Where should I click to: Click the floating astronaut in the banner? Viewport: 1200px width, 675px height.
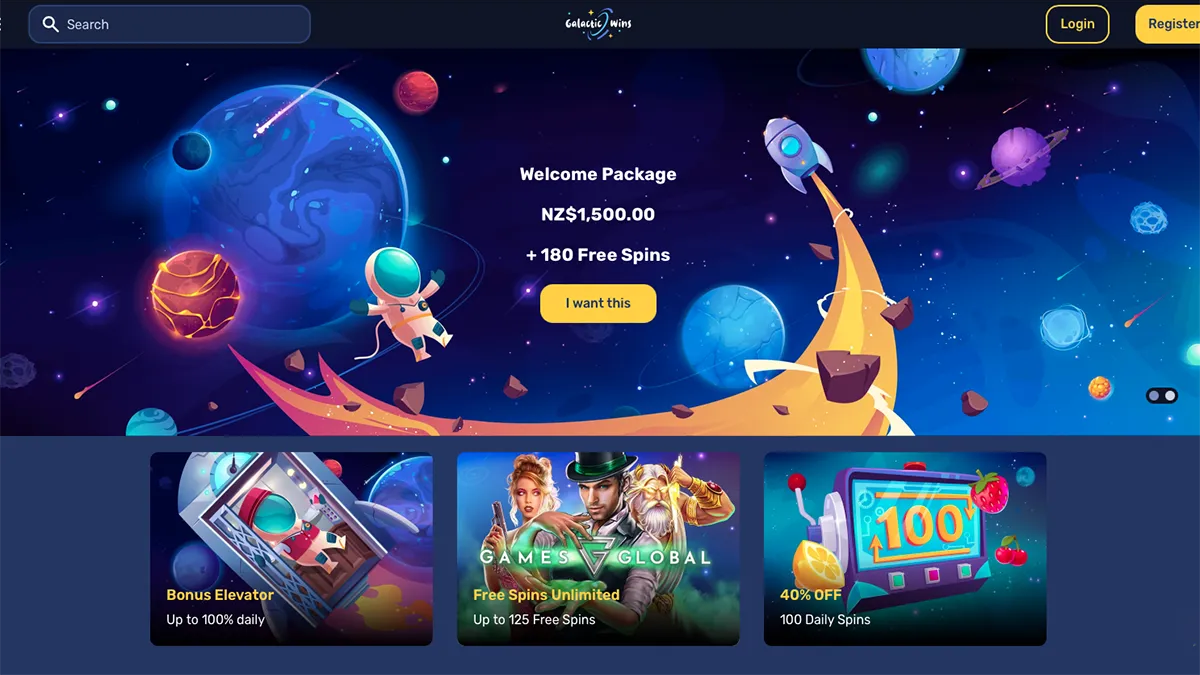point(400,303)
